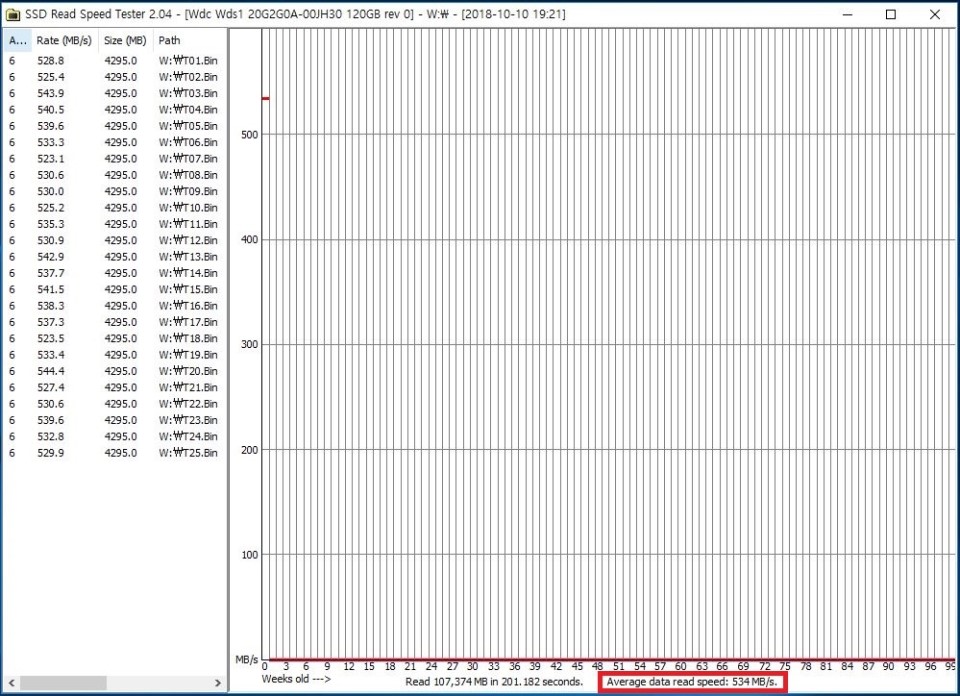Click the 'Read 107,374 MB in 201.182 seconds' status text
The width and height of the screenshot is (960, 696).
(x=493, y=682)
